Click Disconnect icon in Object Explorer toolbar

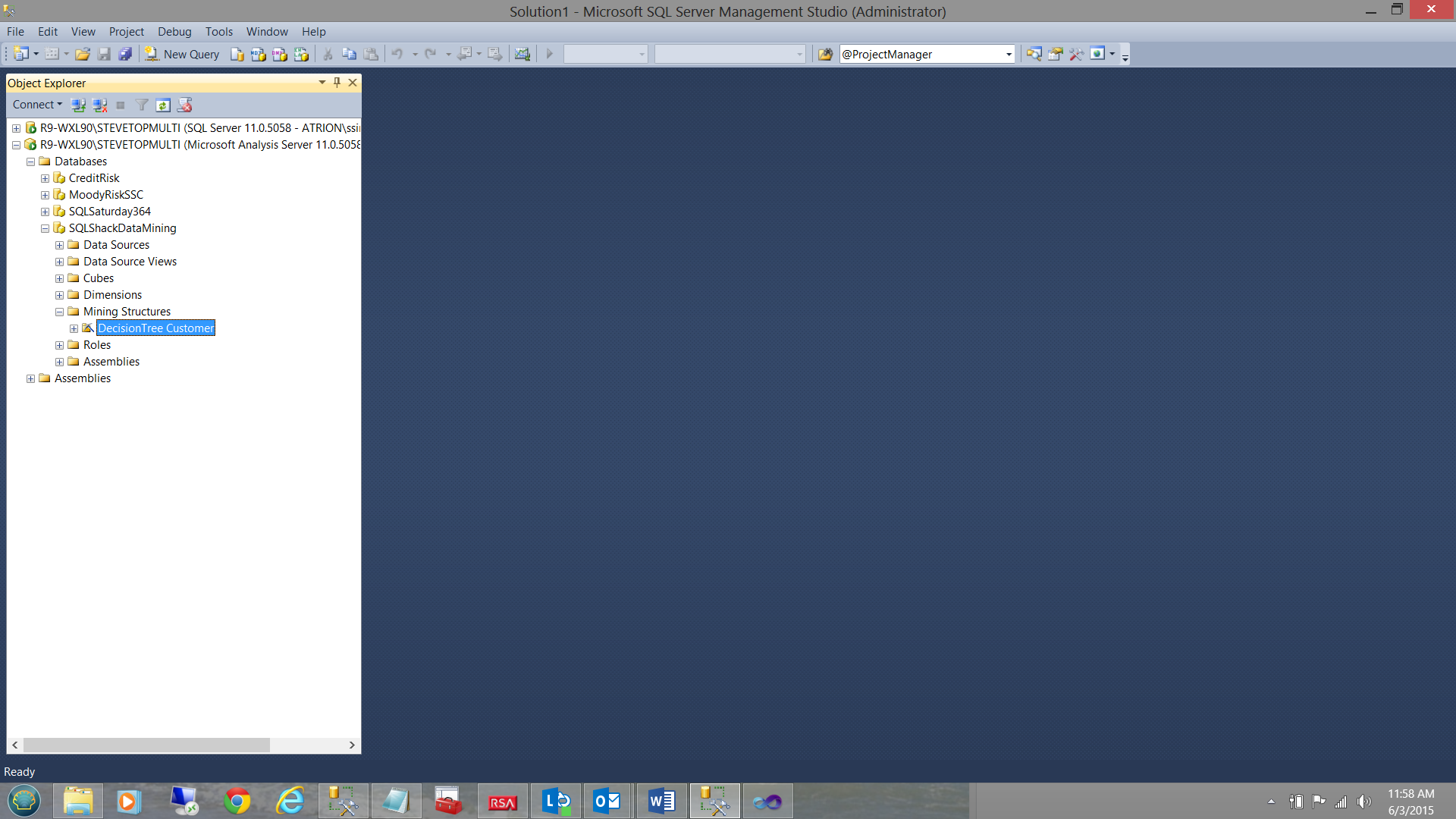click(99, 105)
